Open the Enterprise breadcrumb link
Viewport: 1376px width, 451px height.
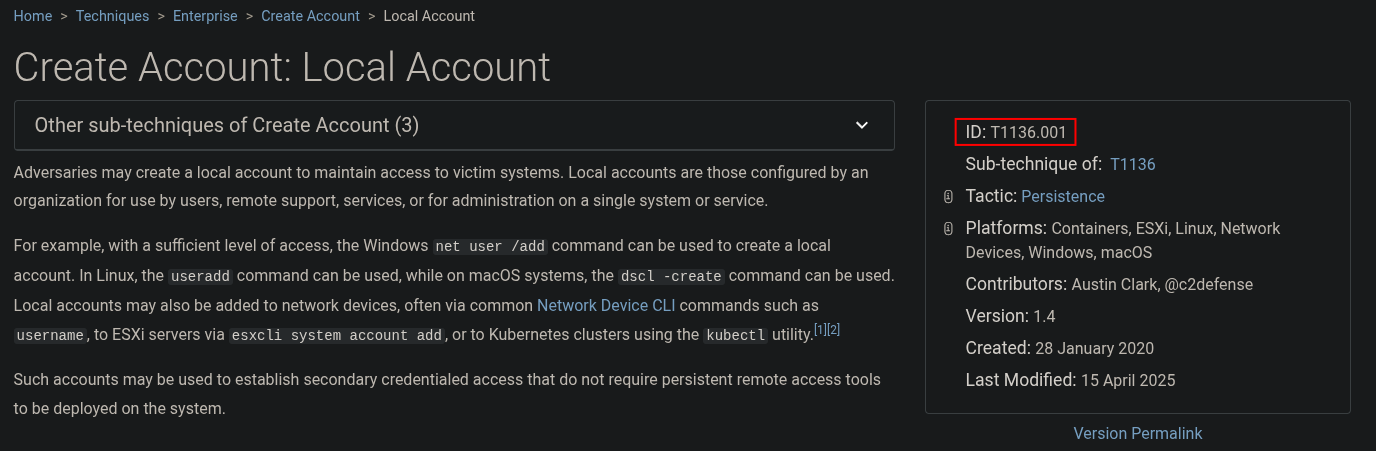tap(205, 16)
